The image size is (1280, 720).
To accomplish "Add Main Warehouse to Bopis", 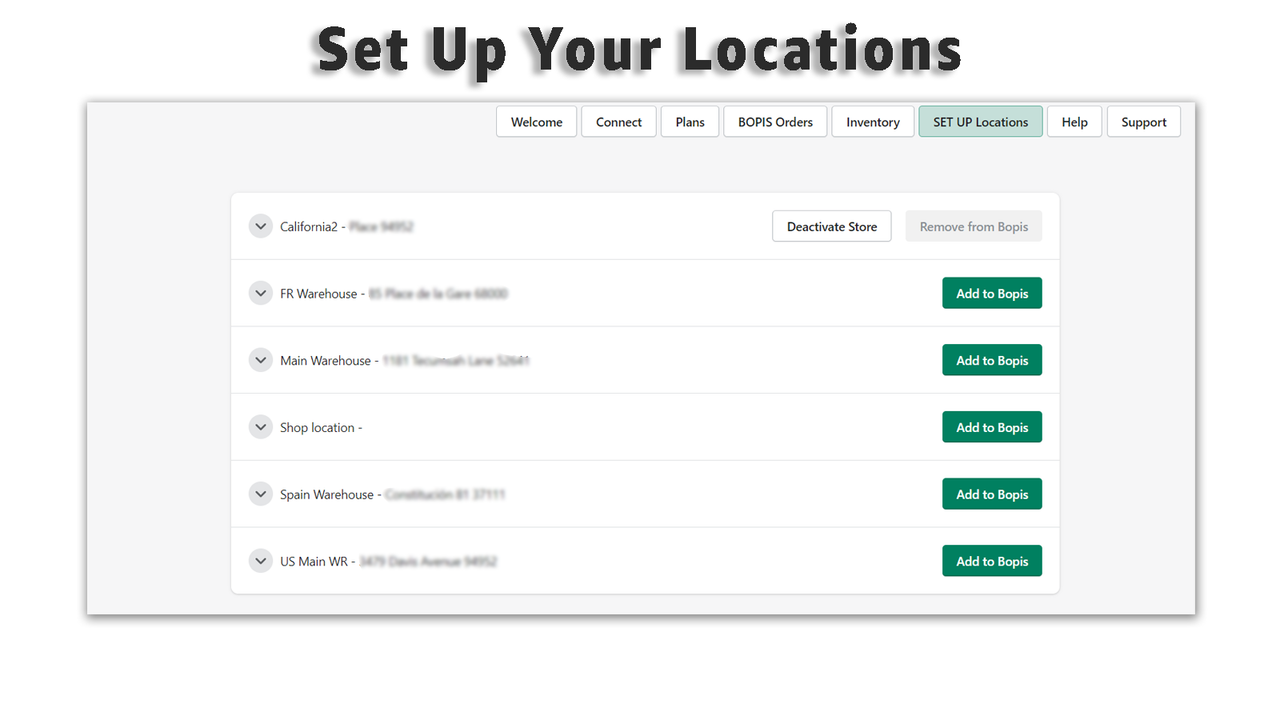I will 992,360.
